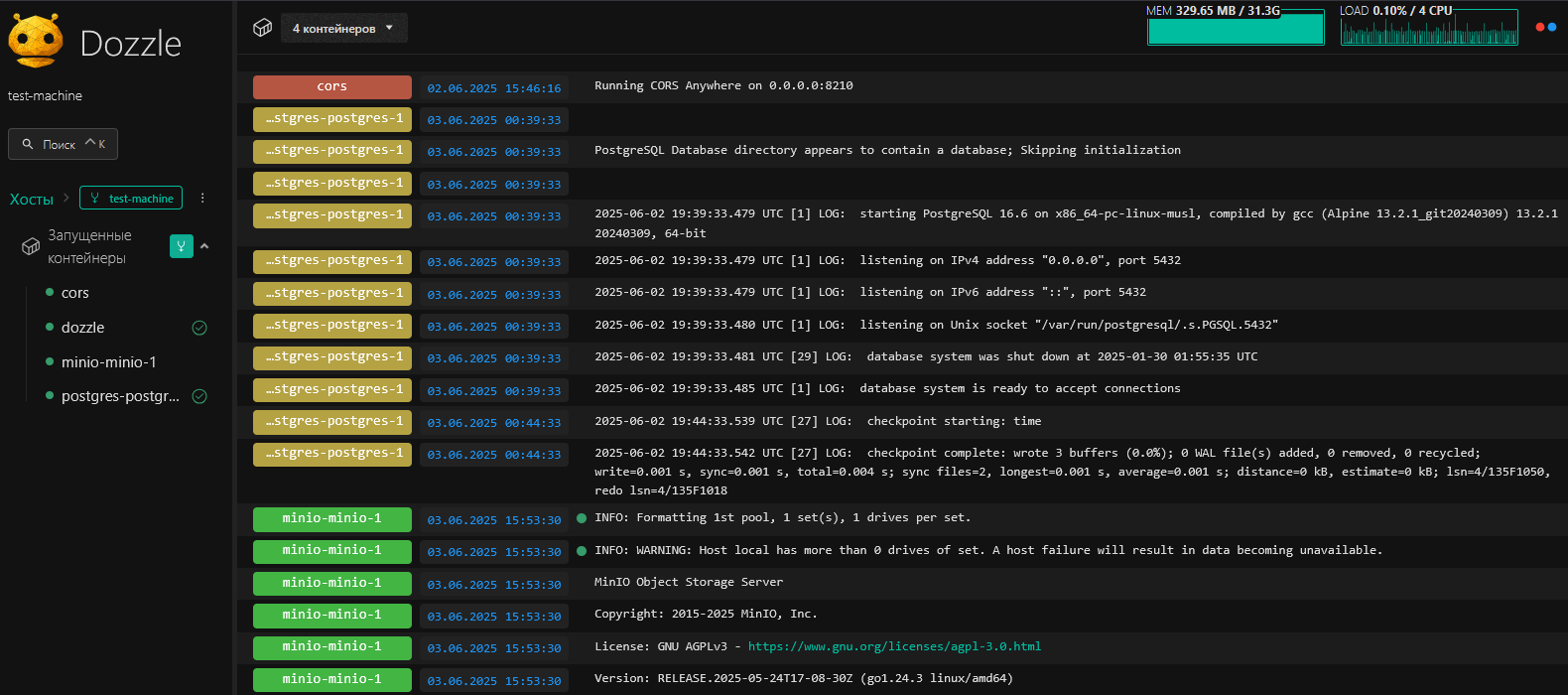The height and width of the screenshot is (695, 1568).
Task: Open the 4 контейнеров dropdown
Action: pos(343,28)
